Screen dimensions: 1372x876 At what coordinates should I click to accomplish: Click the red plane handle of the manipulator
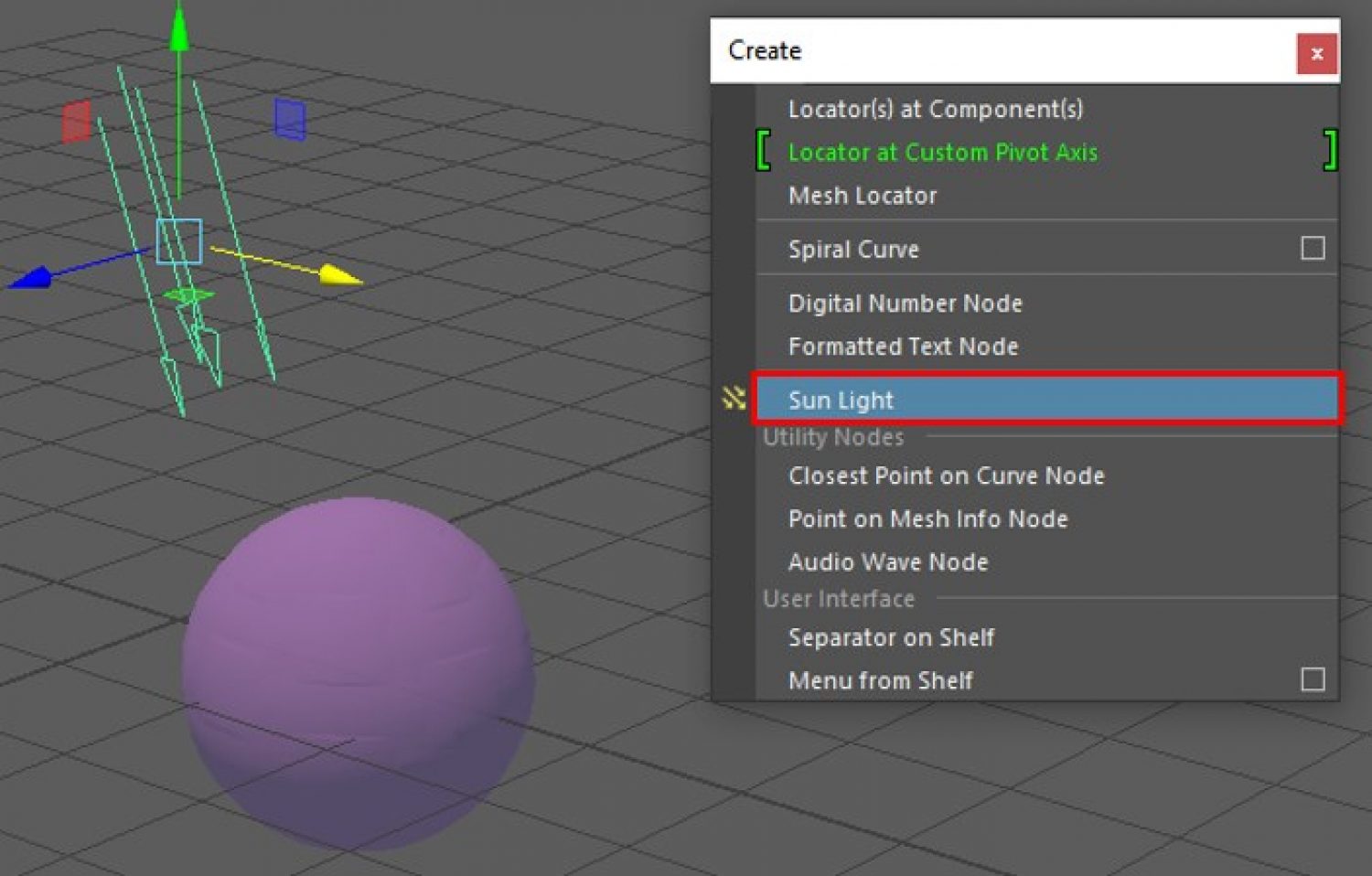click(76, 121)
